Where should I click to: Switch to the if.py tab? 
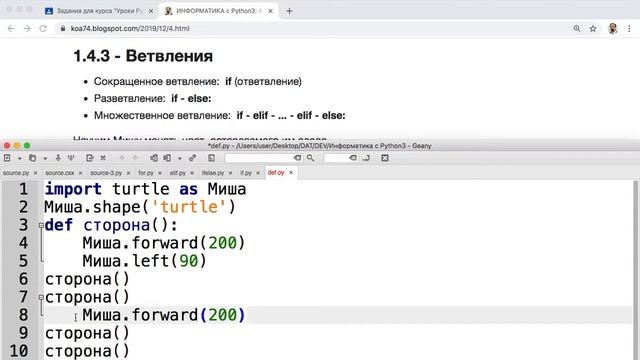coord(246,173)
